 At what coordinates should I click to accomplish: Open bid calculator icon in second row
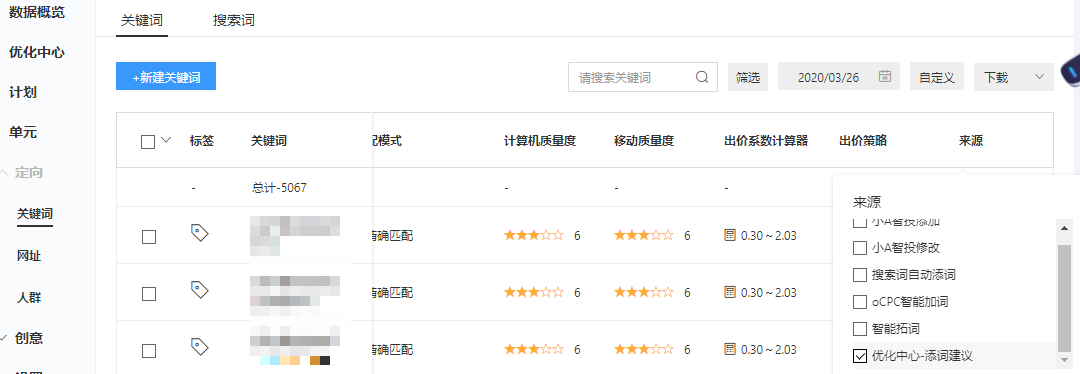(730, 293)
